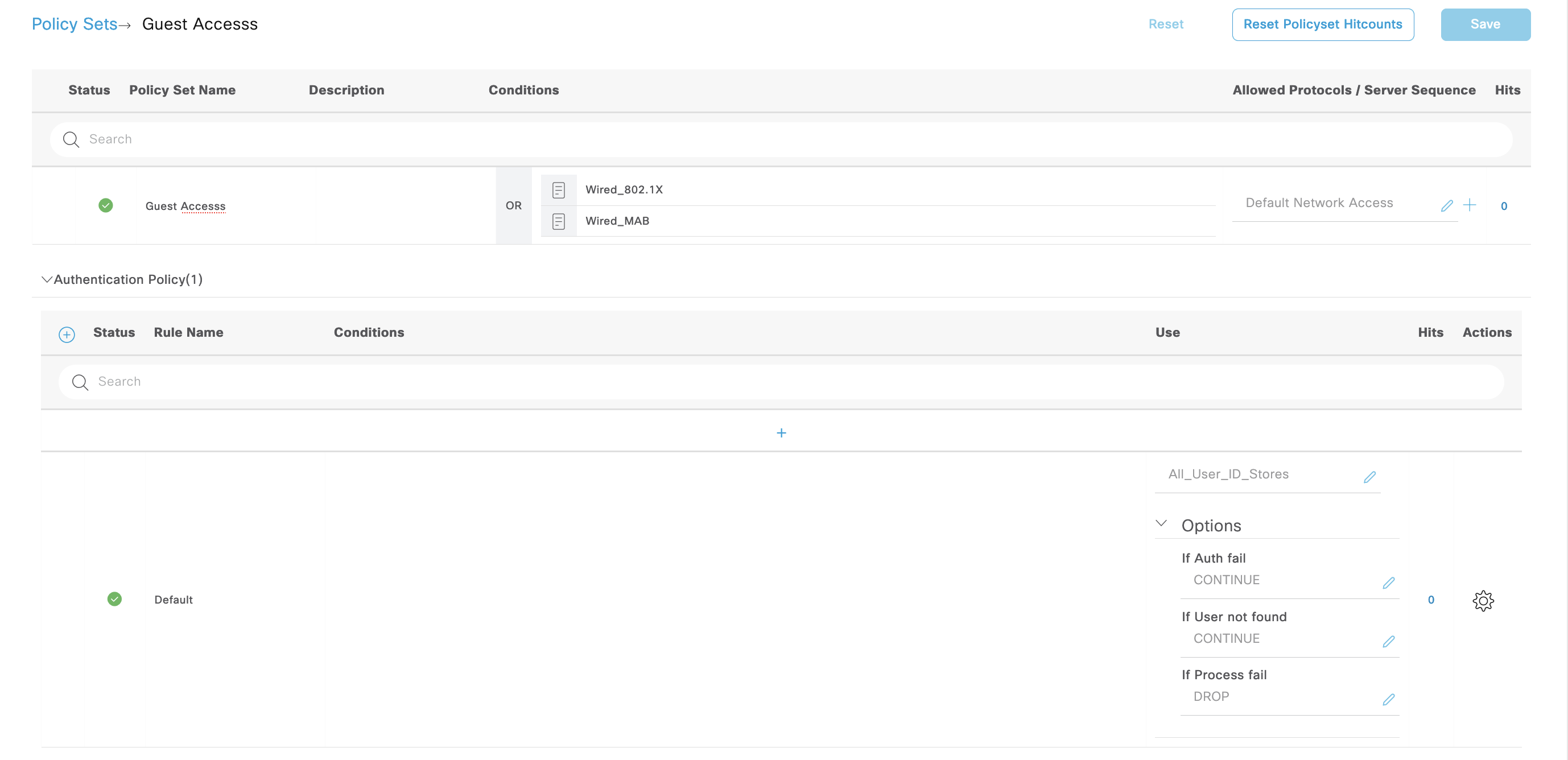Click Reset Policyset Hitcounts button
1568x760 pixels.
pyautogui.click(x=1322, y=24)
